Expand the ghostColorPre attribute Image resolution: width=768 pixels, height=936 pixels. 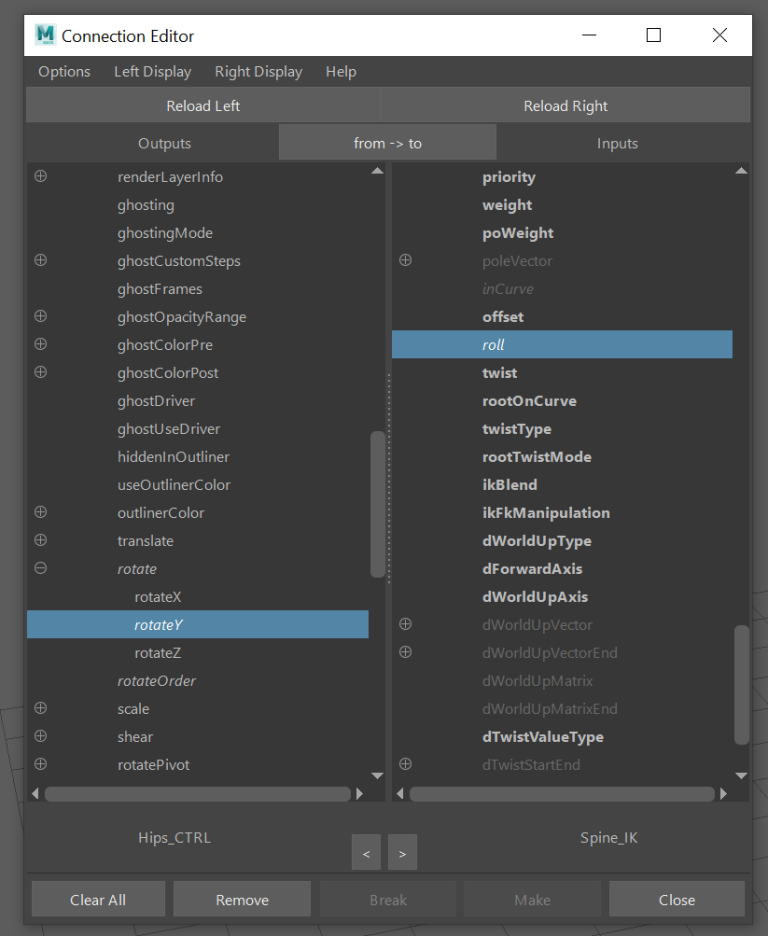(x=41, y=345)
